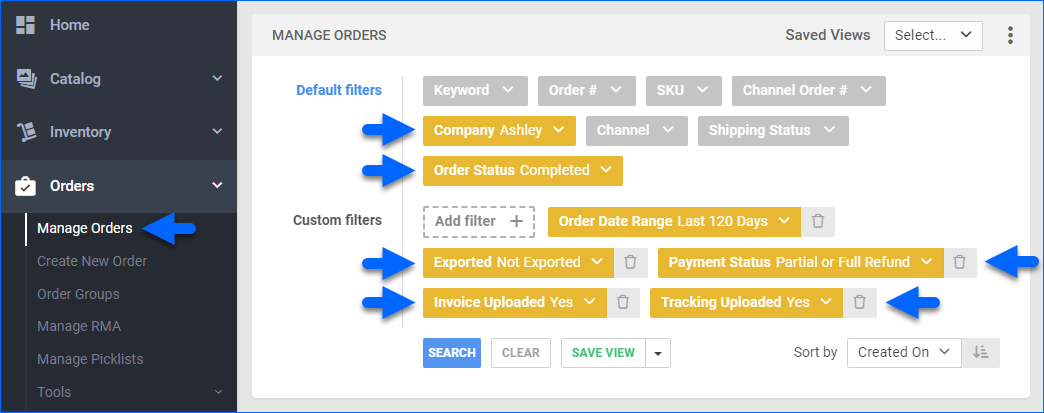
Task: Click the Clear button
Action: (x=521, y=353)
